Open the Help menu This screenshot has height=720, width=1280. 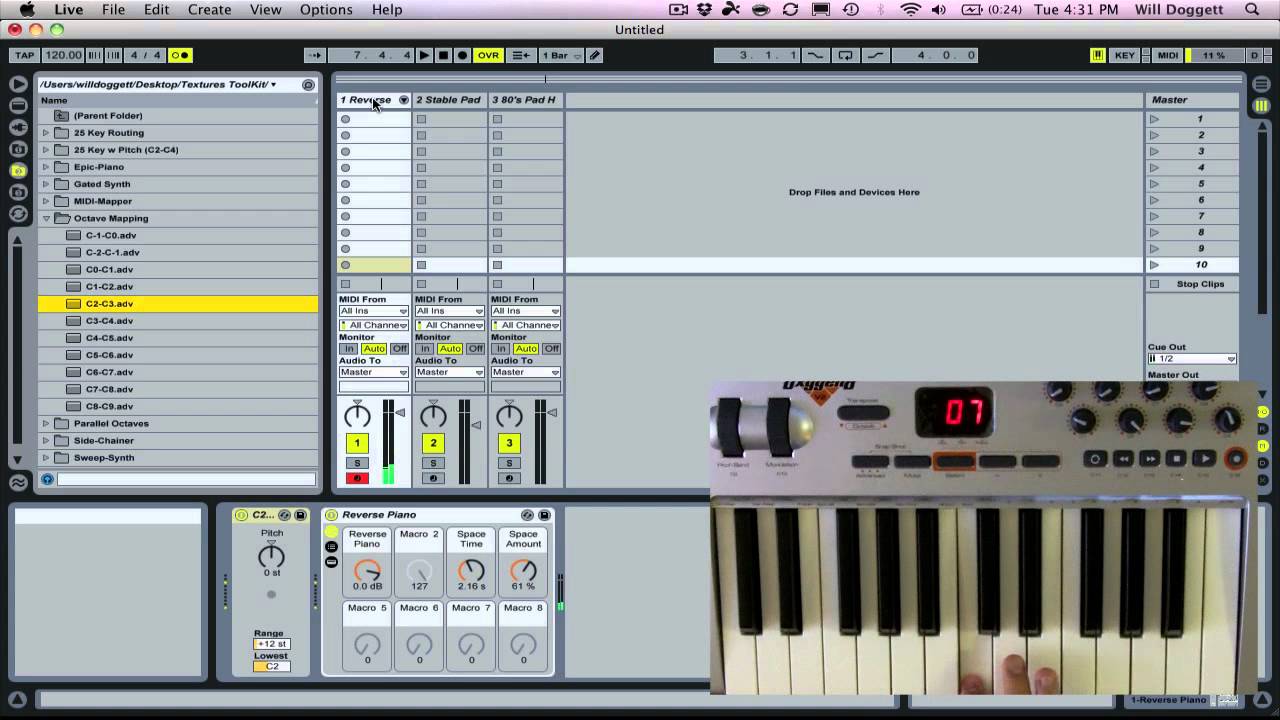click(x=387, y=9)
